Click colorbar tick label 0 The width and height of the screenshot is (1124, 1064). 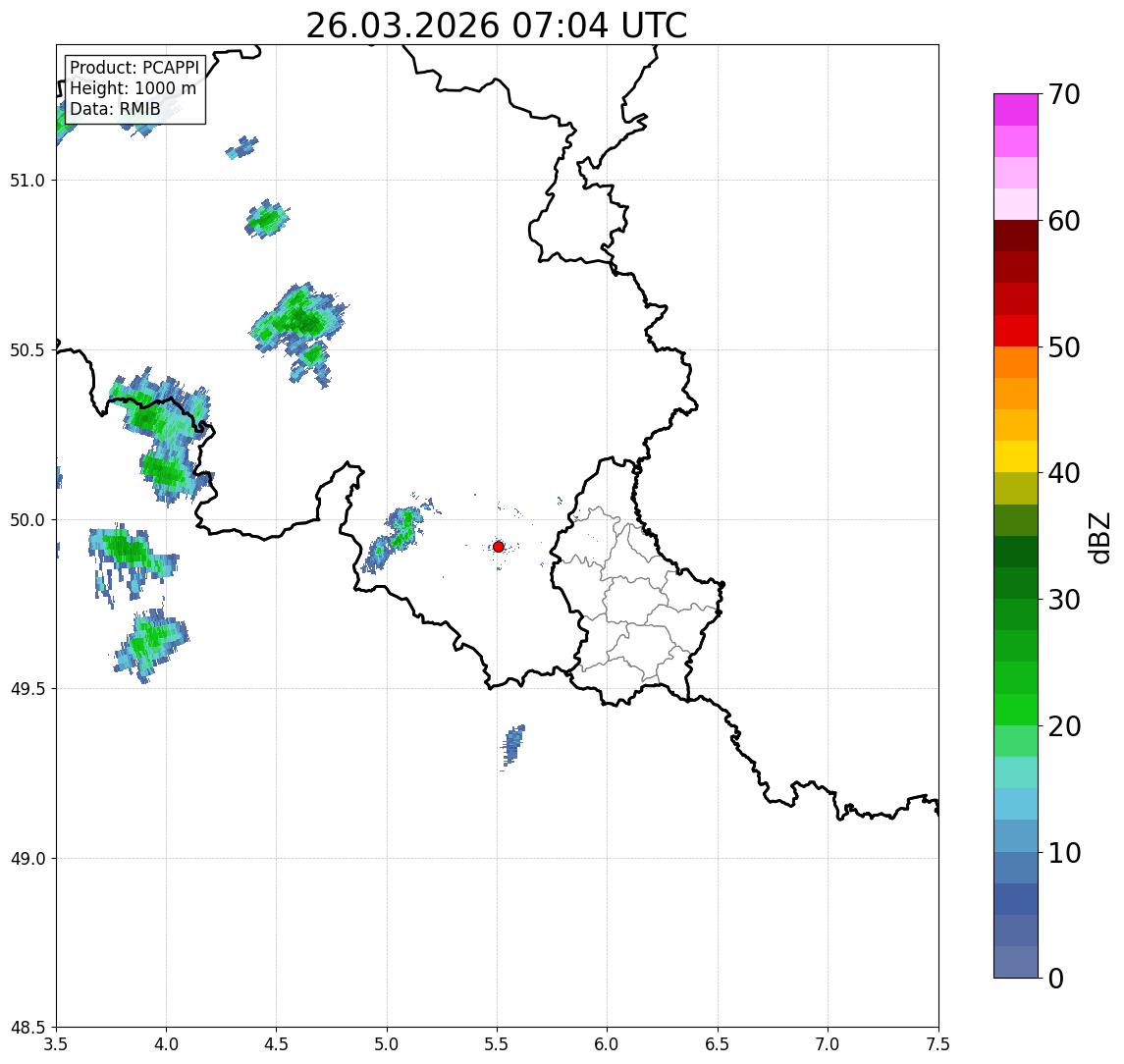tap(1056, 978)
